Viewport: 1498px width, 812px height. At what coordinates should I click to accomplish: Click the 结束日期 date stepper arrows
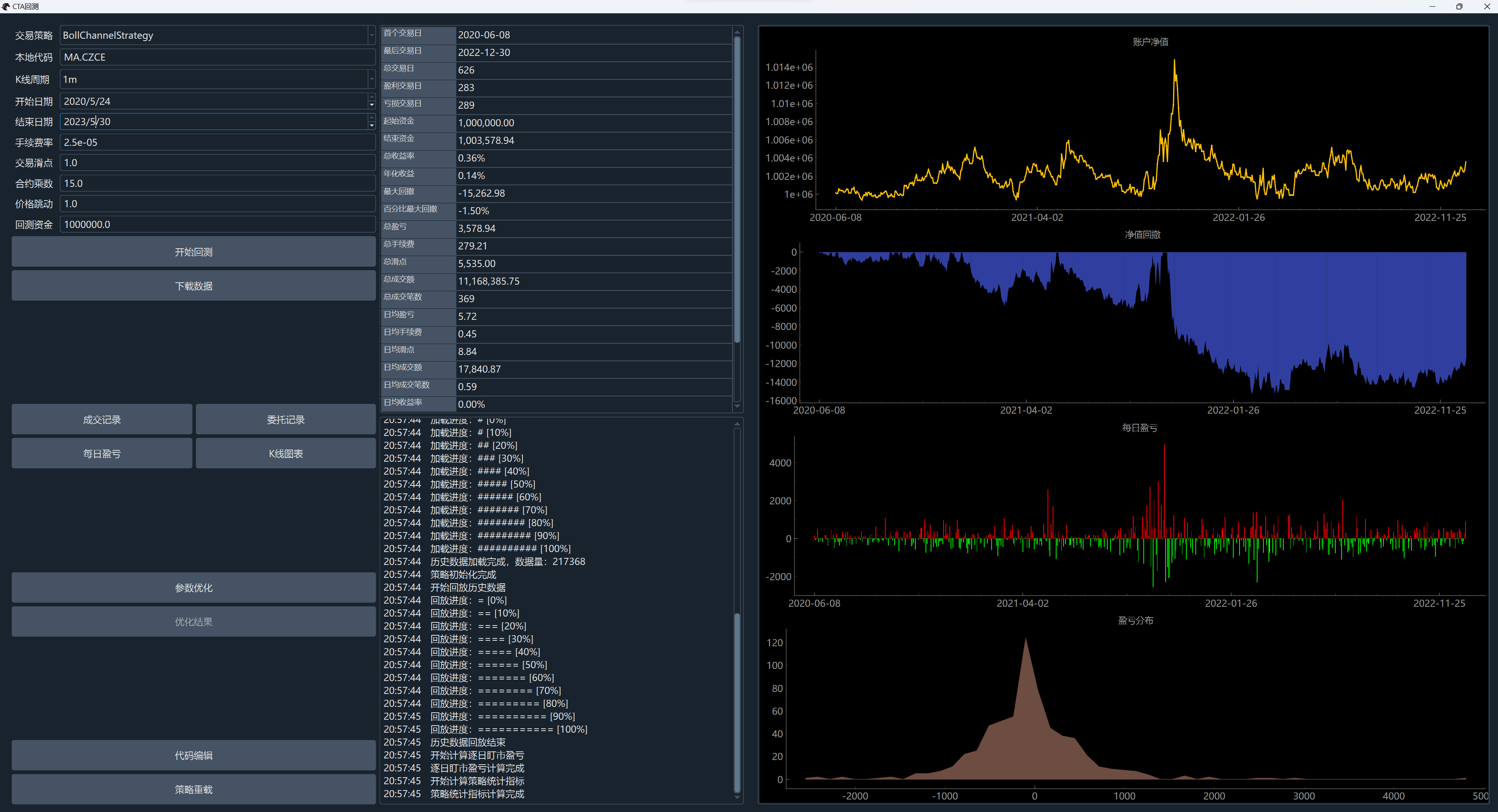371,122
